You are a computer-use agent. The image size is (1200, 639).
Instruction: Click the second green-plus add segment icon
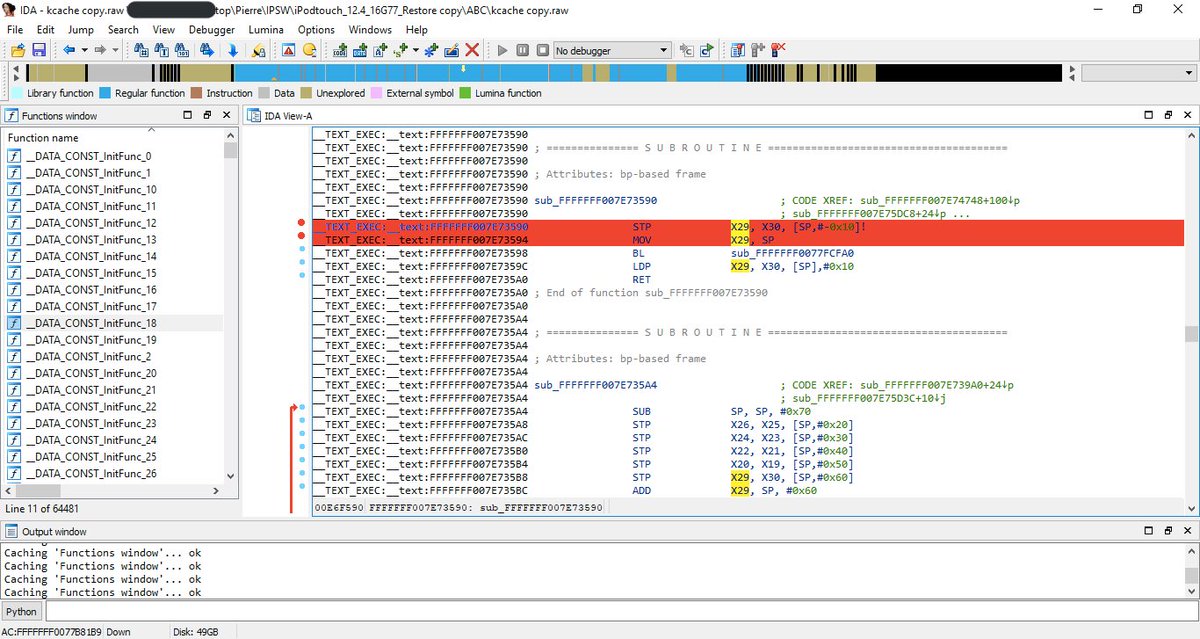(x=360, y=50)
